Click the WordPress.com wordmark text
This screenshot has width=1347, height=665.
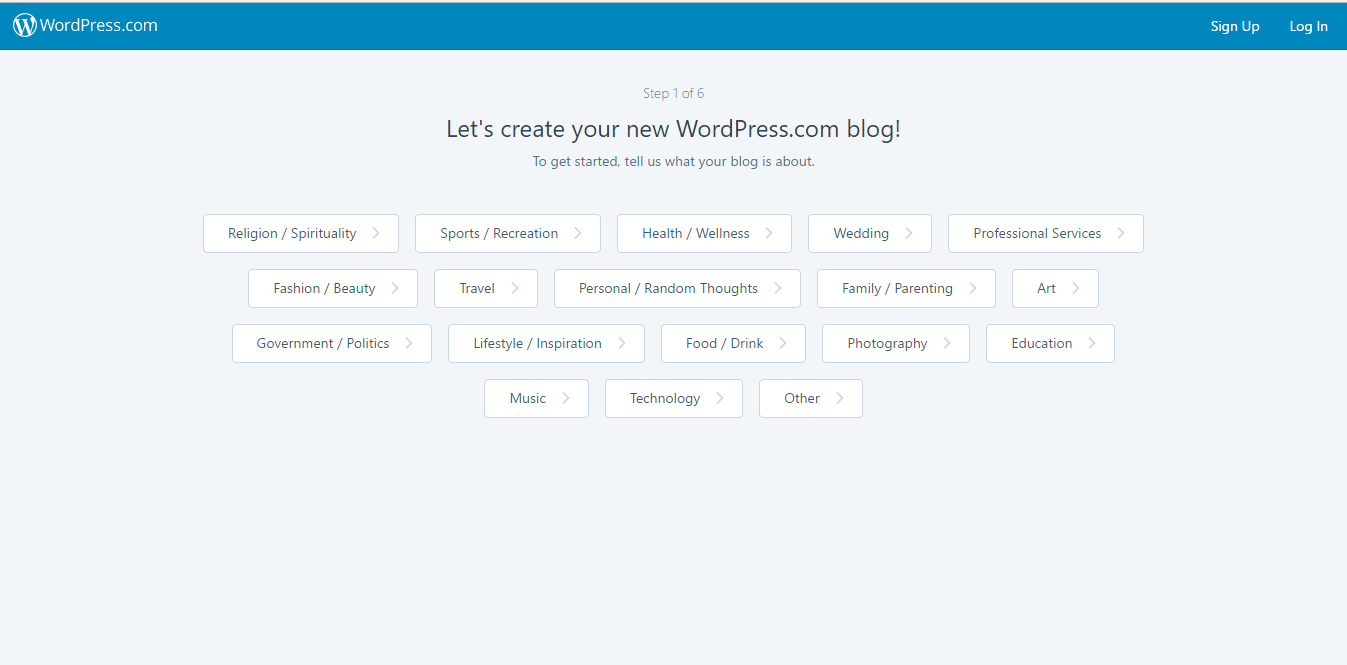[x=99, y=26]
